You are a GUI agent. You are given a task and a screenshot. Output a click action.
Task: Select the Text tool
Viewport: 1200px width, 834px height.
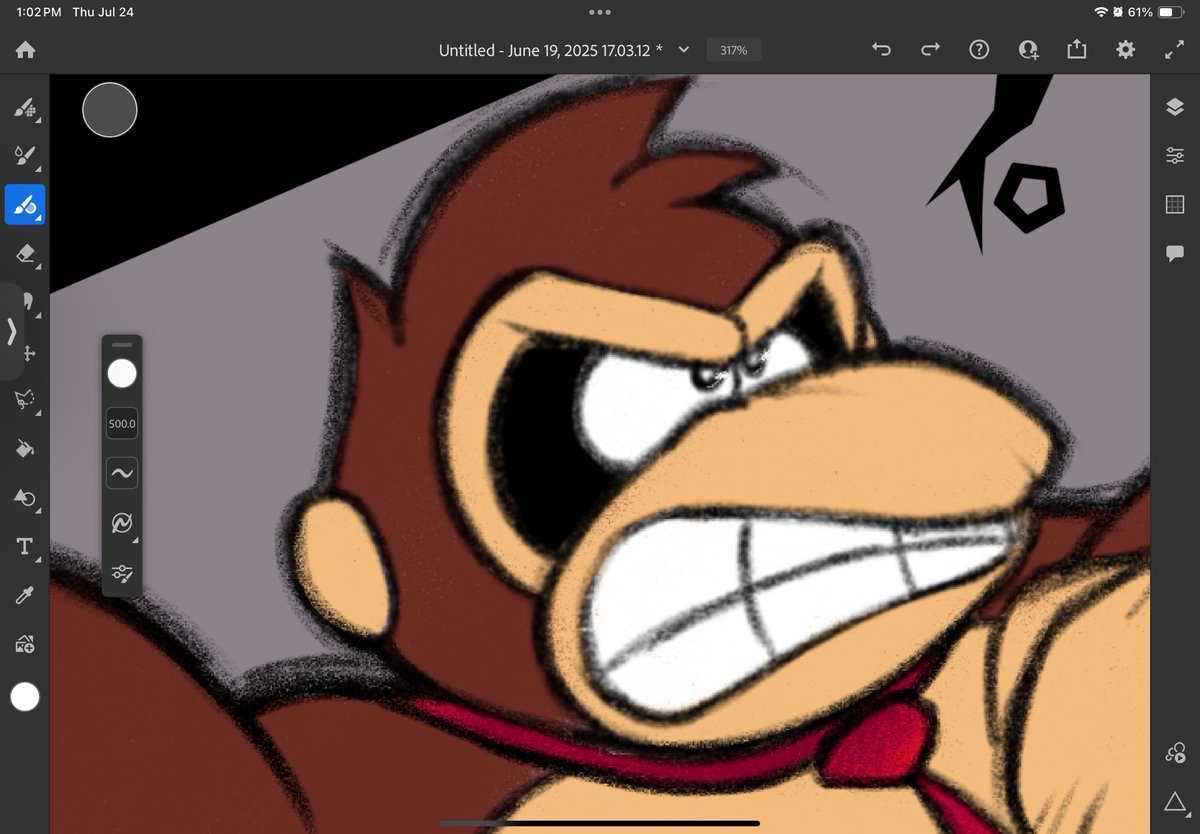(x=24, y=546)
